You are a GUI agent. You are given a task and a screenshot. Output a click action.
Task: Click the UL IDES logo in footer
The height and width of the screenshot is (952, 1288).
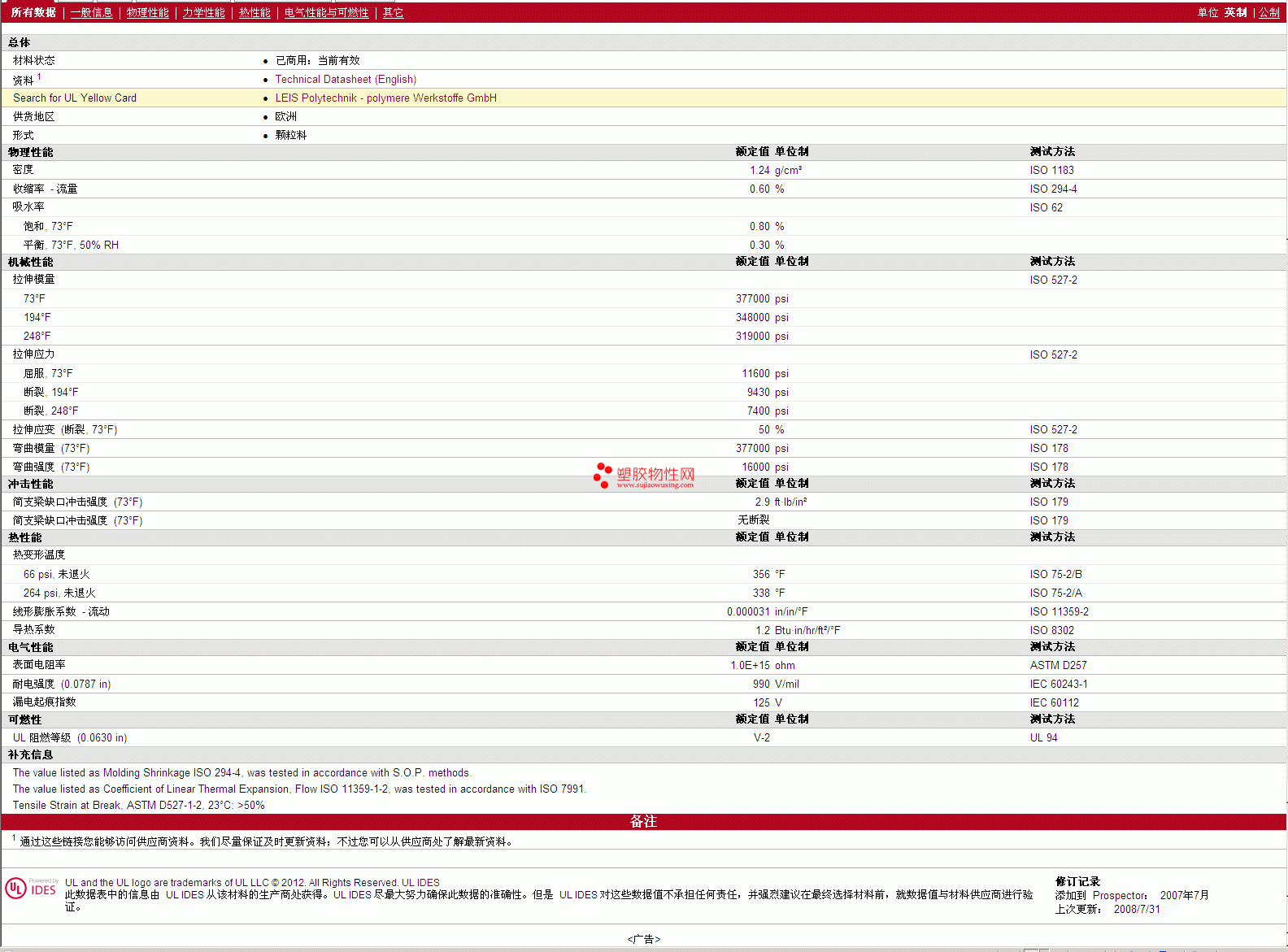[x=31, y=888]
